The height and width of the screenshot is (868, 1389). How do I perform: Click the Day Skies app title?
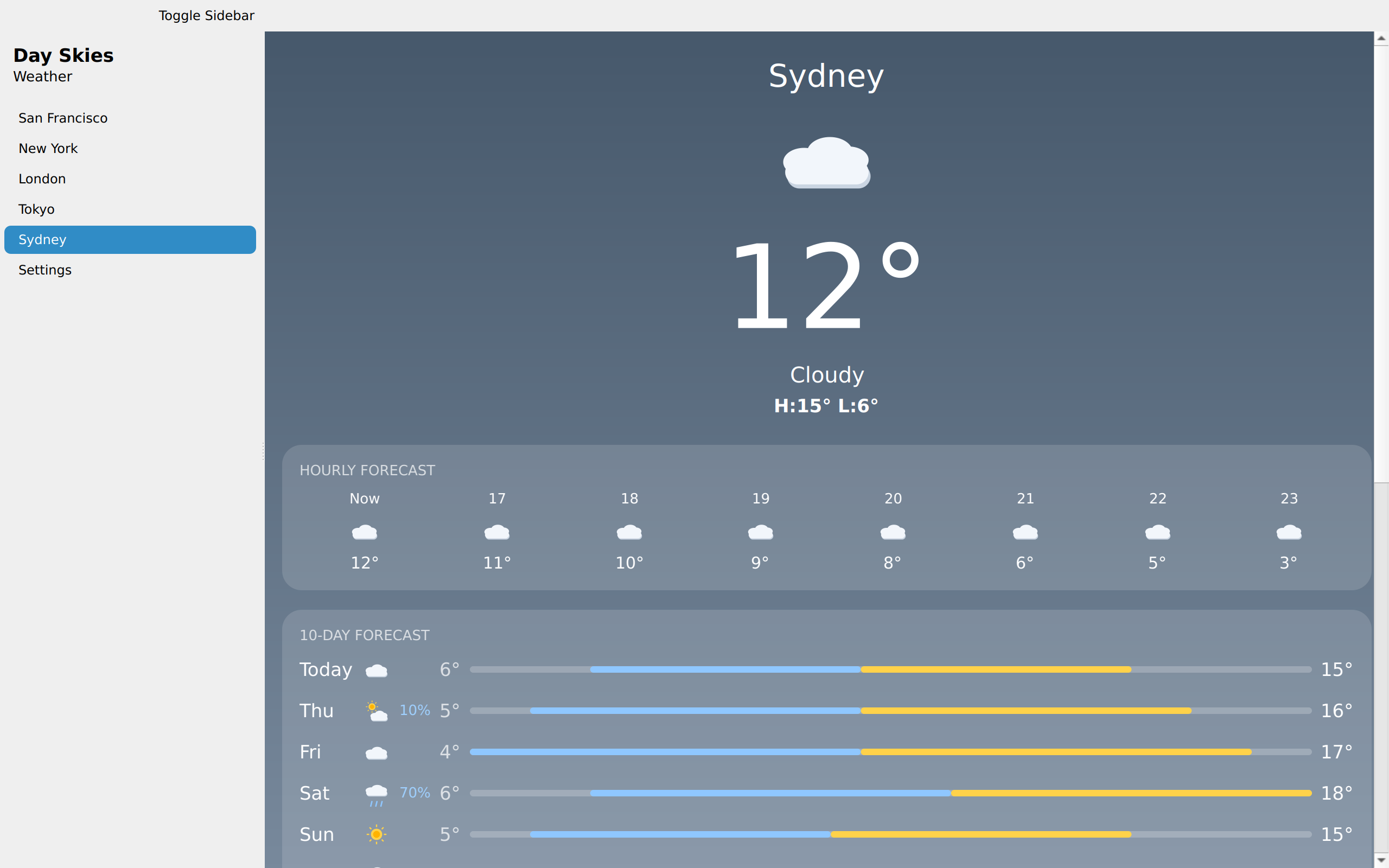pos(63,55)
